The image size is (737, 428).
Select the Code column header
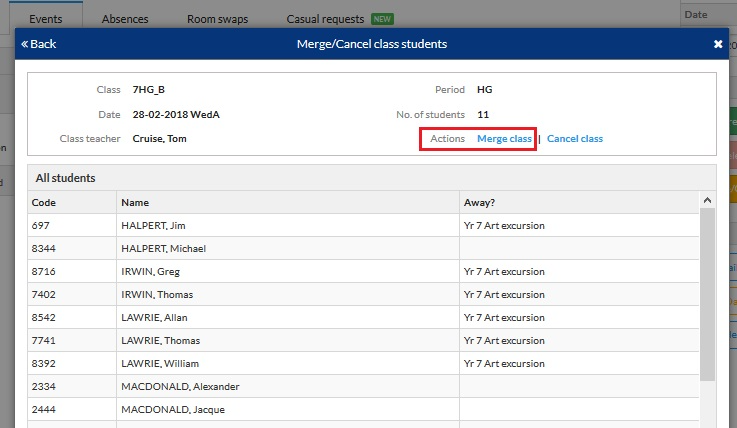click(72, 202)
